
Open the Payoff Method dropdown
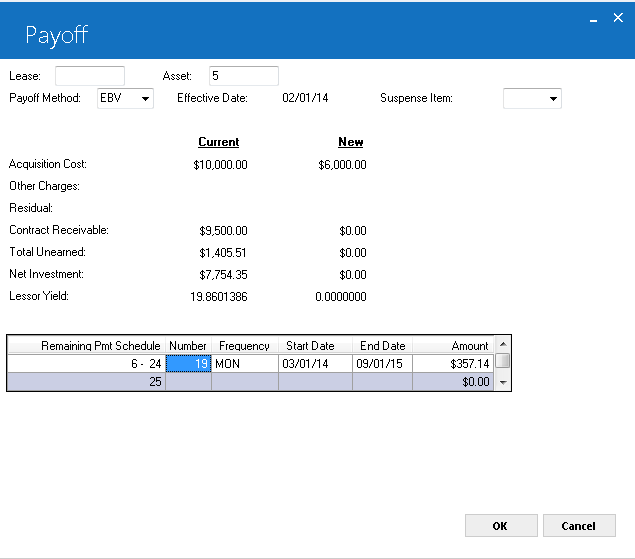pyautogui.click(x=125, y=98)
